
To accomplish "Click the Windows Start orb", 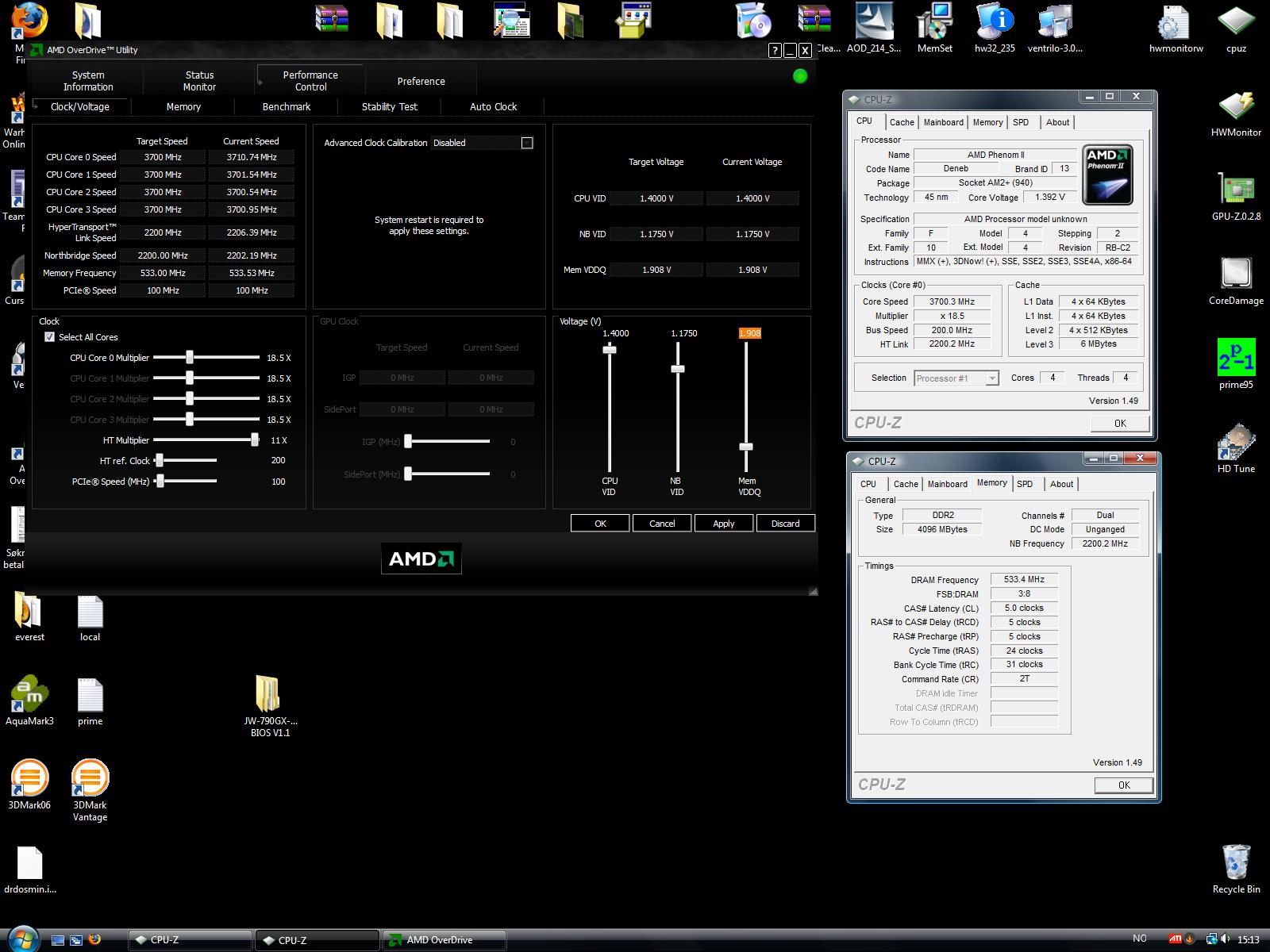I will click(x=23, y=939).
